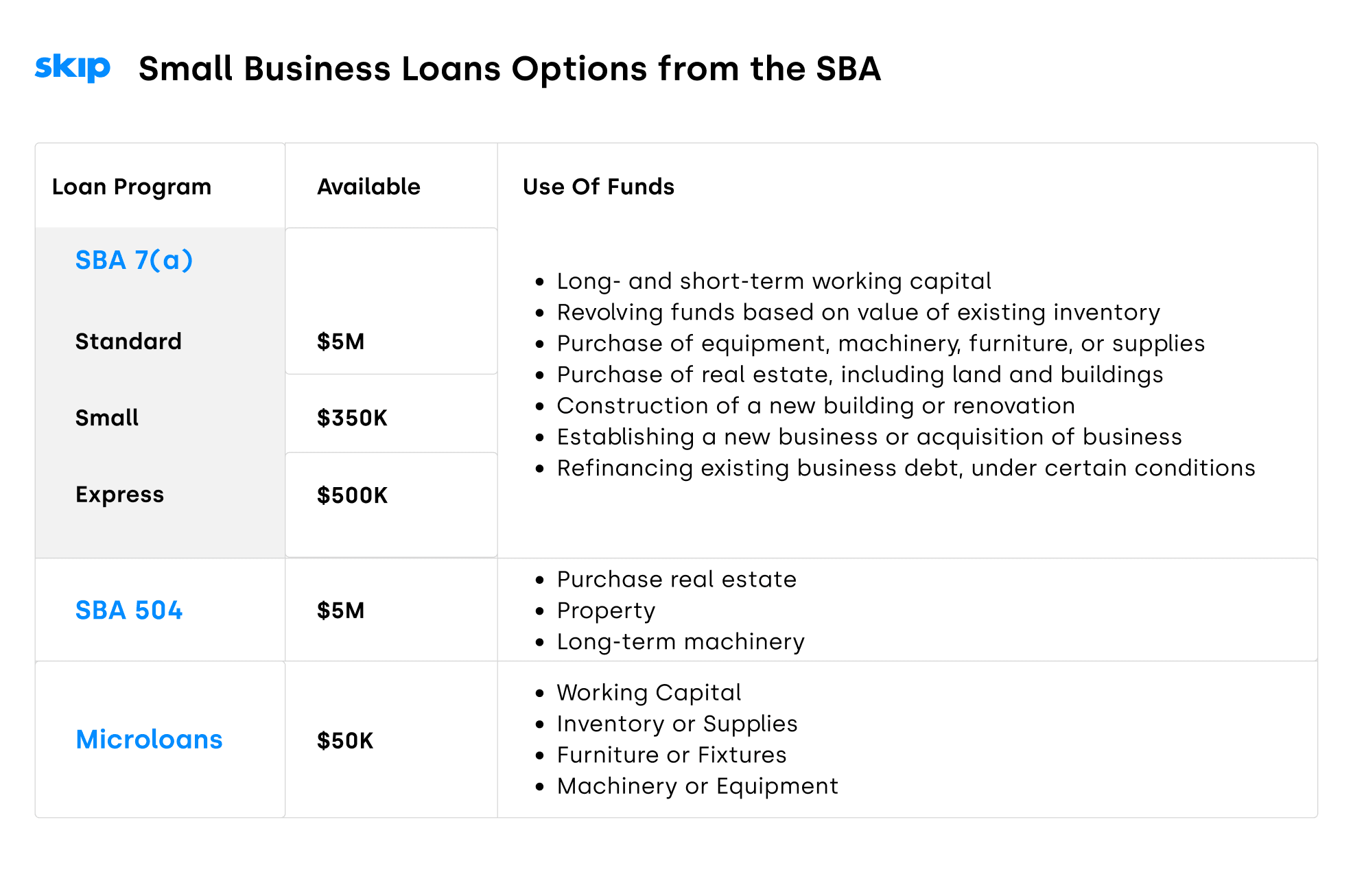Screen dimensions: 1353x896
Task: Click the "Machinery or Equipment" bullet
Action: [697, 786]
